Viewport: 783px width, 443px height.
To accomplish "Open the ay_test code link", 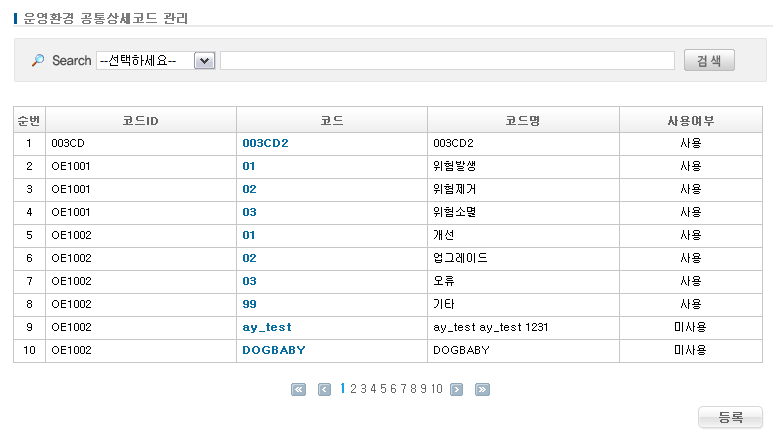I will pos(266,327).
